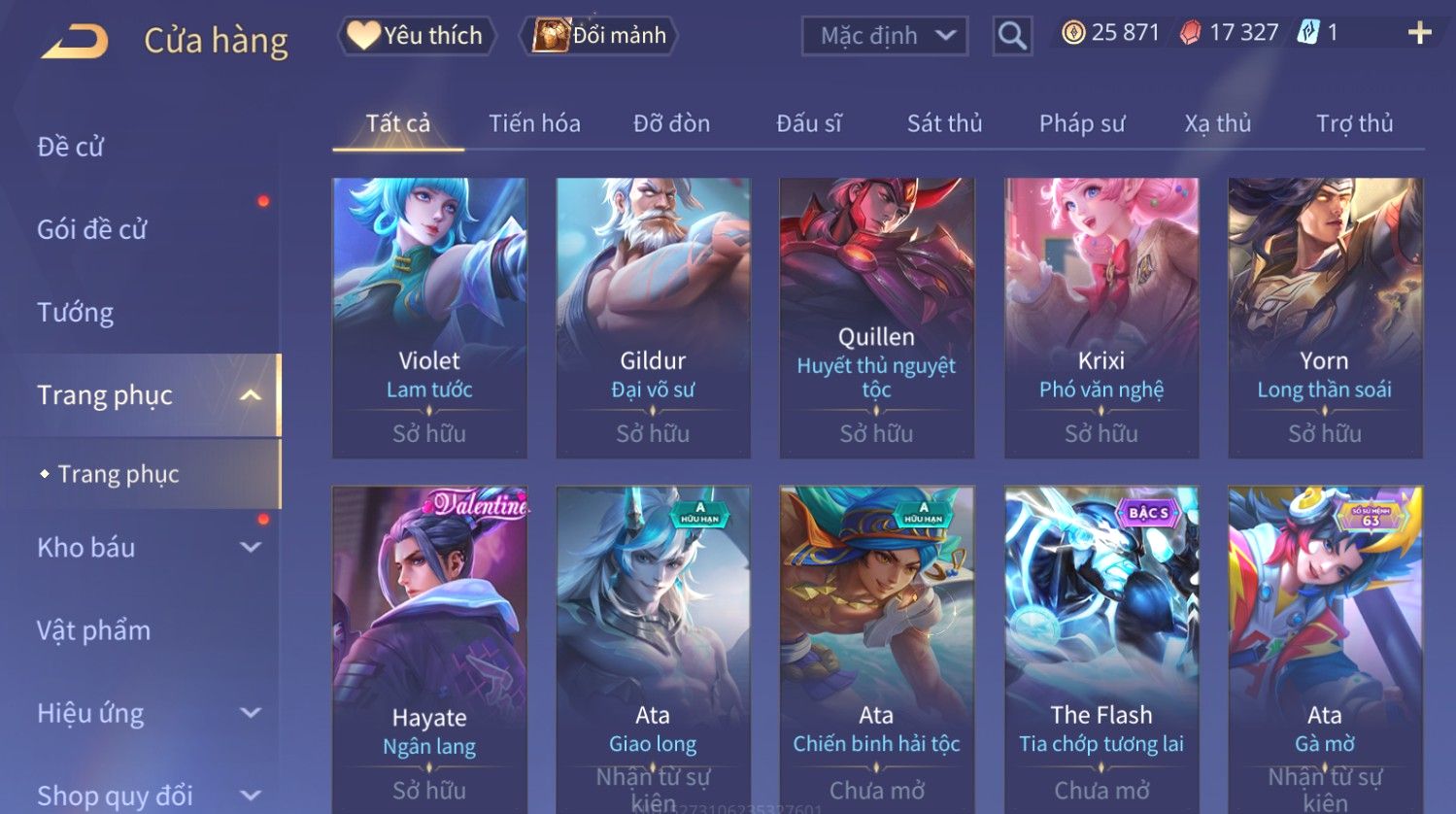Select The Flash Tia chớp tương lai card
Image resolution: width=1456 pixels, height=814 pixels.
1101,650
